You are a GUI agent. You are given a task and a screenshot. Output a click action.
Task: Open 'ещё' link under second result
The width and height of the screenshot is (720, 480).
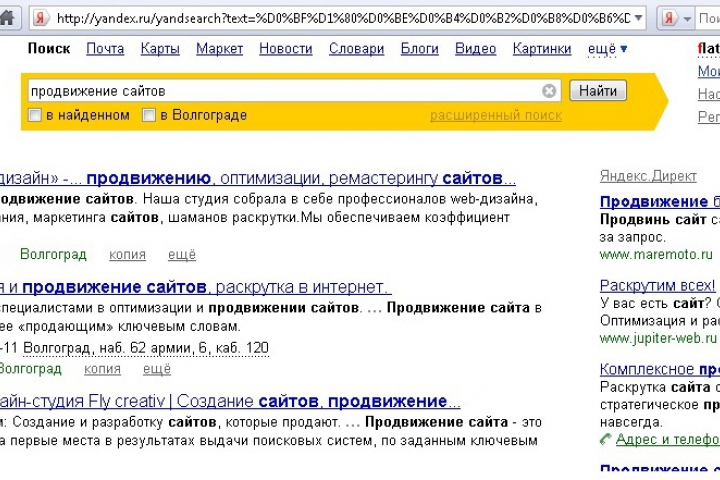click(157, 369)
